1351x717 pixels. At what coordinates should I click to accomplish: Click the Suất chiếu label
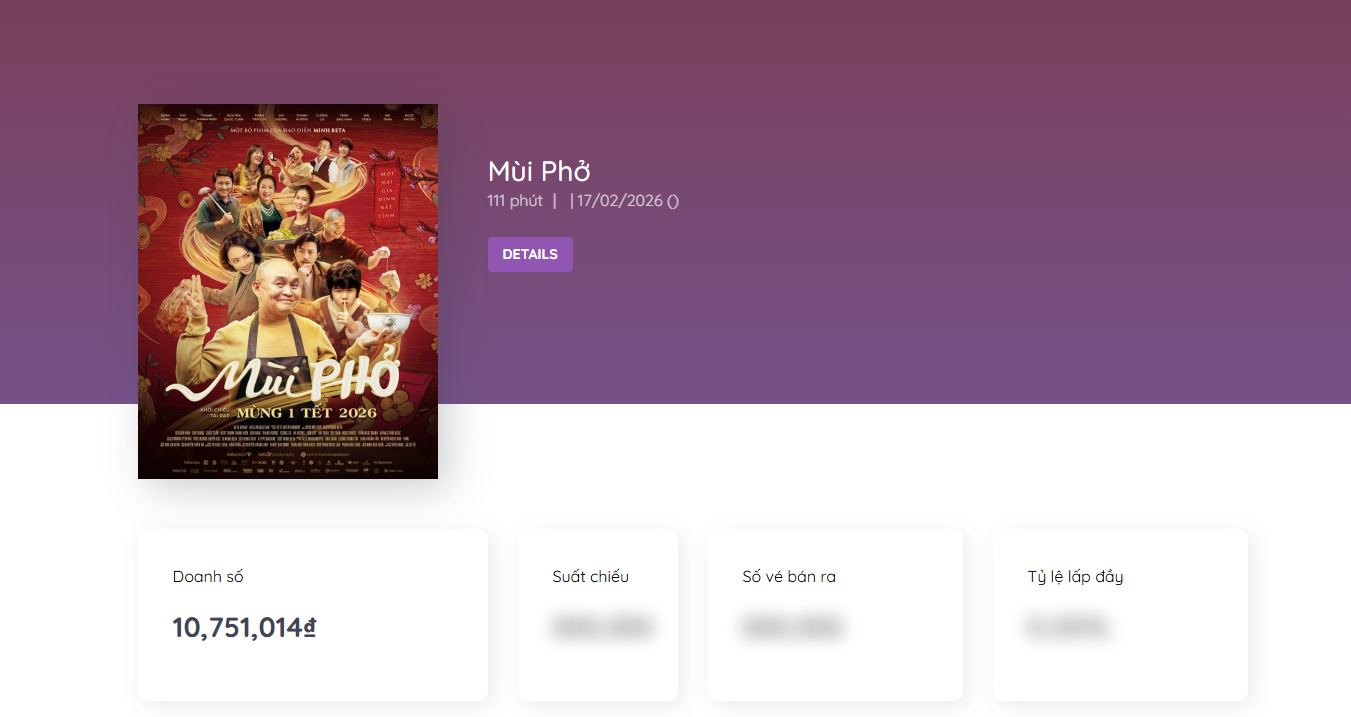(x=590, y=577)
